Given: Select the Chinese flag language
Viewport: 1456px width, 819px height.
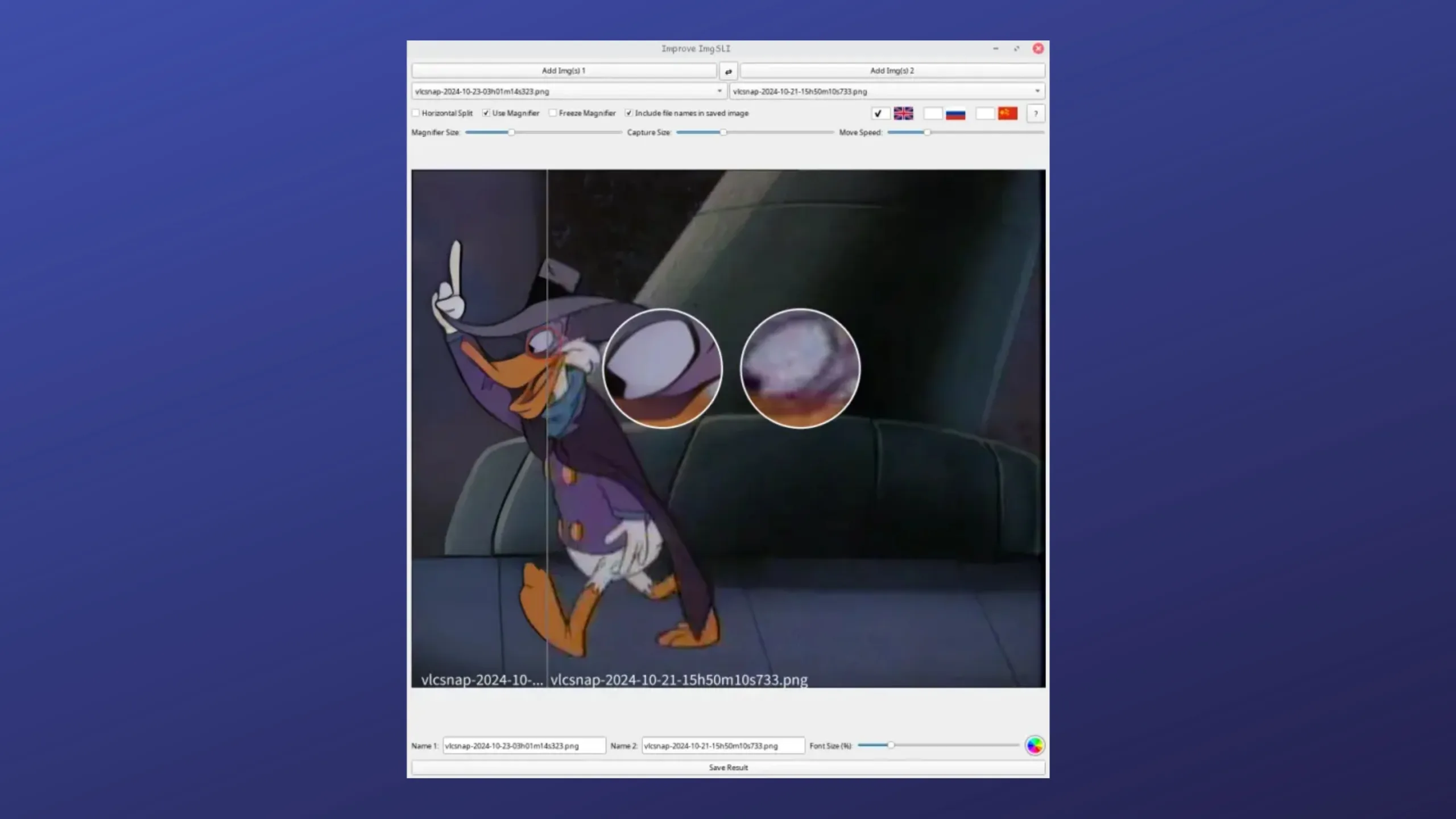Looking at the screenshot, I should pyautogui.click(x=1007, y=113).
